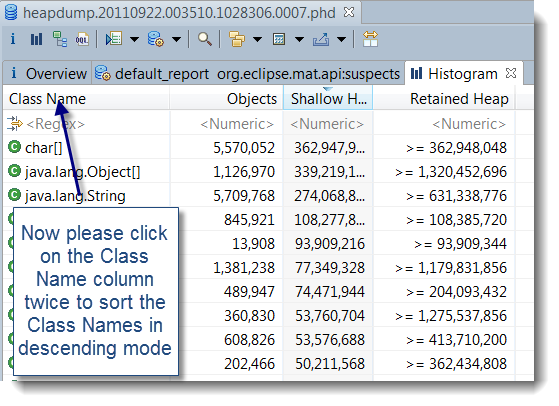Click Retained Heap value >= 1,179,831,856
This screenshot has height=406, width=559.
click(451, 268)
